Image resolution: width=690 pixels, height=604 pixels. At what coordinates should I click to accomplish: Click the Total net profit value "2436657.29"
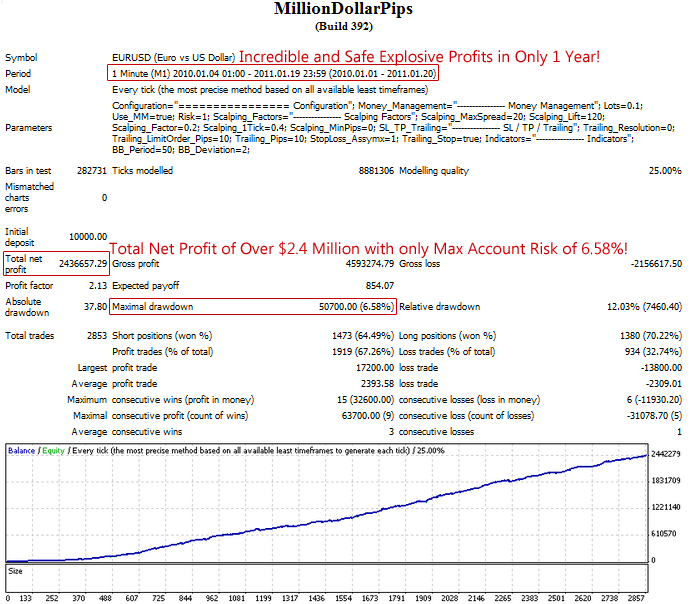[83, 264]
